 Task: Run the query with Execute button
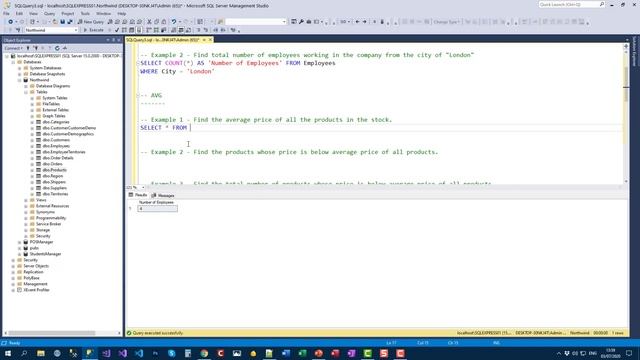(x=93, y=30)
